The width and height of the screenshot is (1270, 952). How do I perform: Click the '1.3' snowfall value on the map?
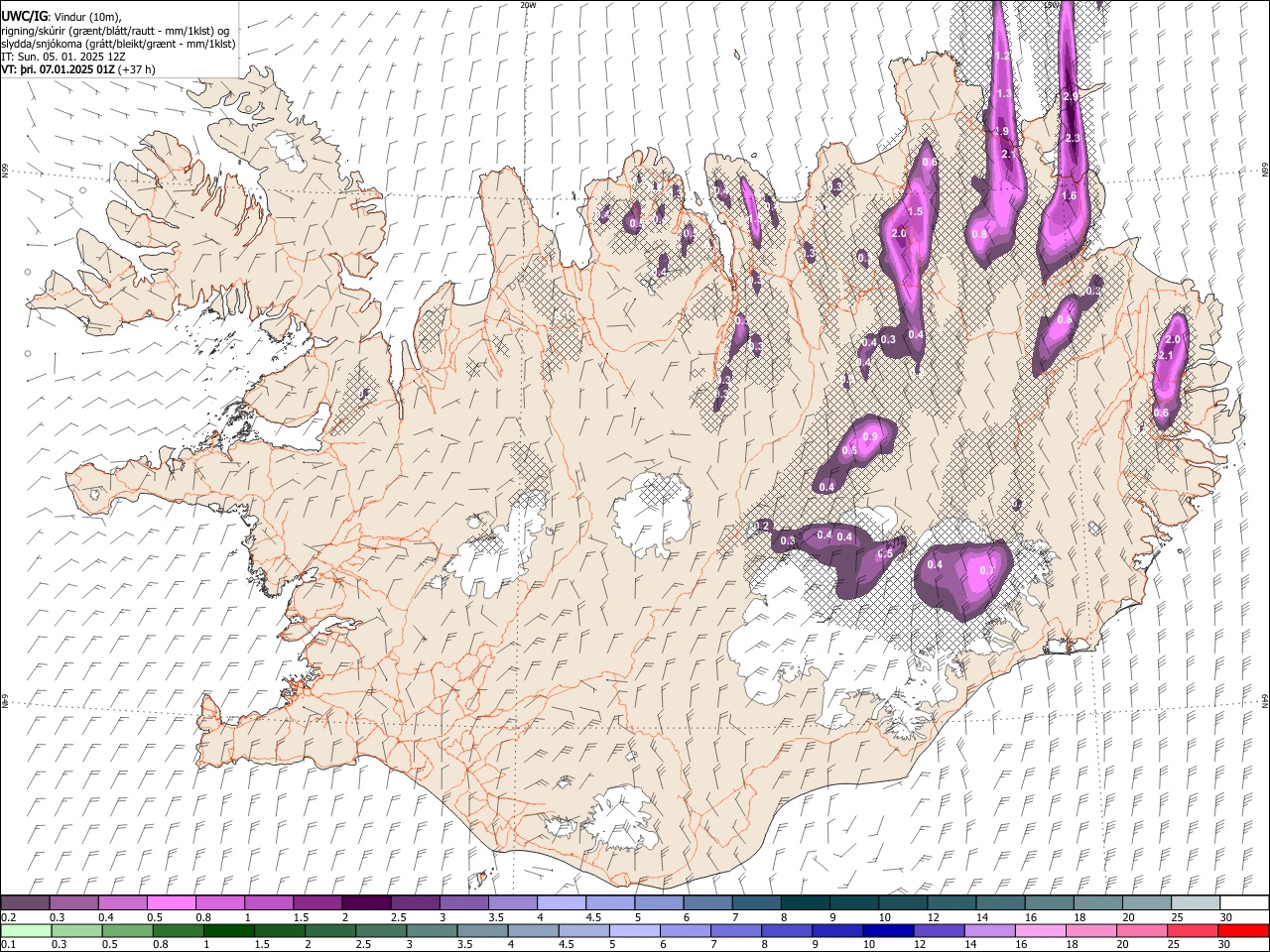pos(1003,94)
